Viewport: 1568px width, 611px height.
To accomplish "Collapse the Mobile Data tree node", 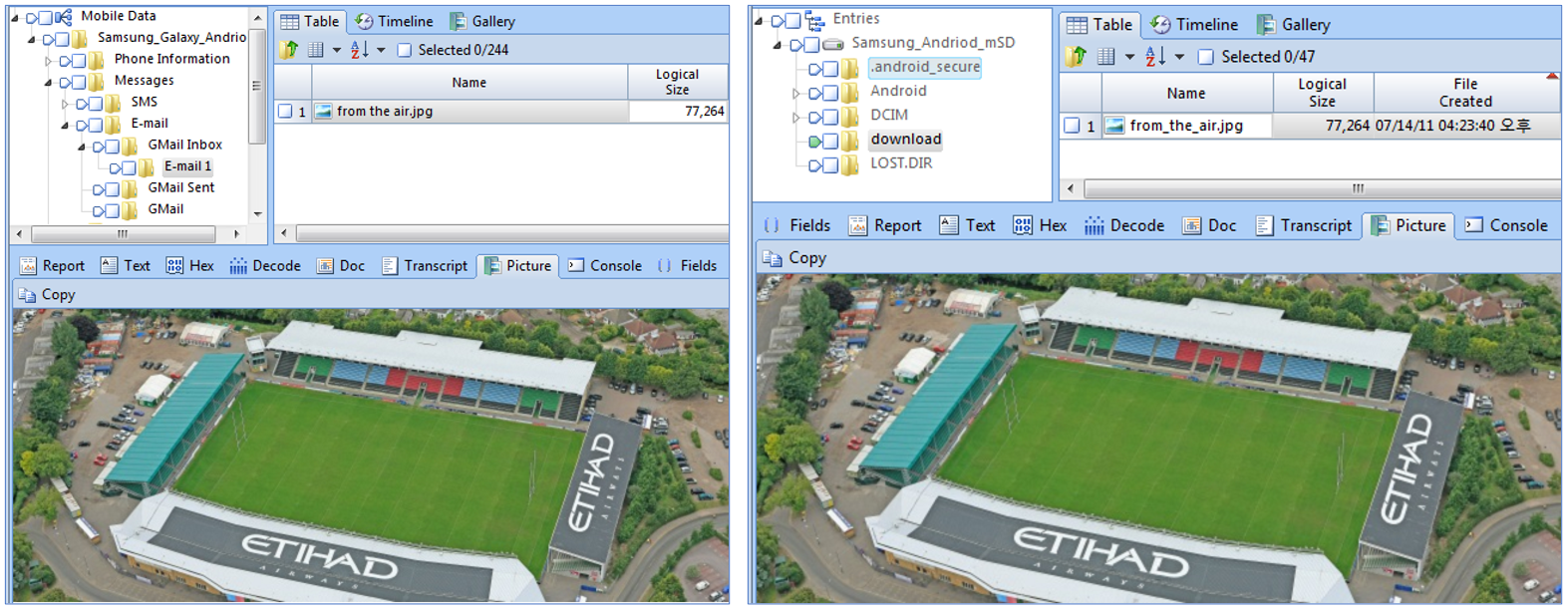I will point(15,17).
